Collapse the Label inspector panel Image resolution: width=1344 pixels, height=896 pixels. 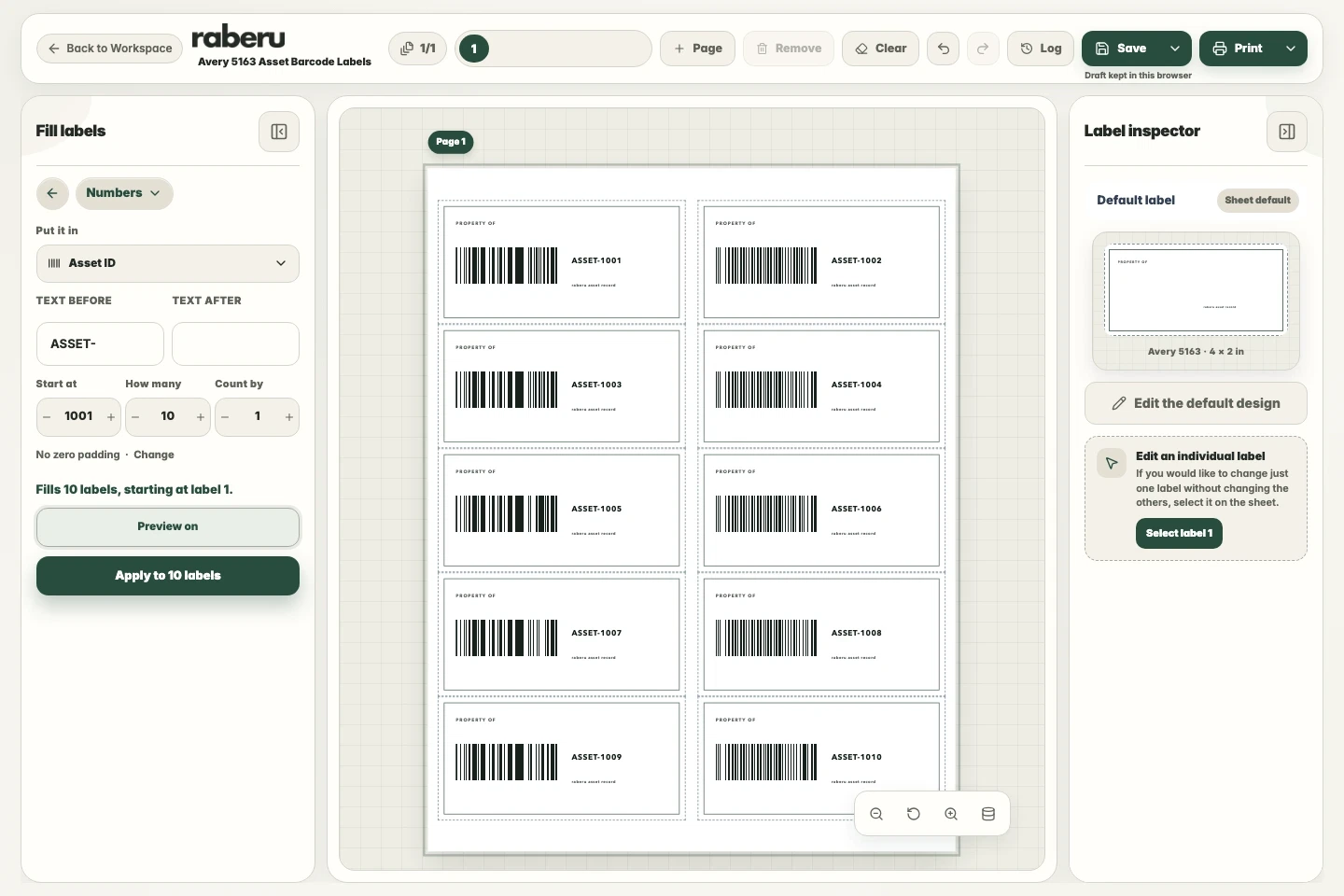[x=1287, y=132]
